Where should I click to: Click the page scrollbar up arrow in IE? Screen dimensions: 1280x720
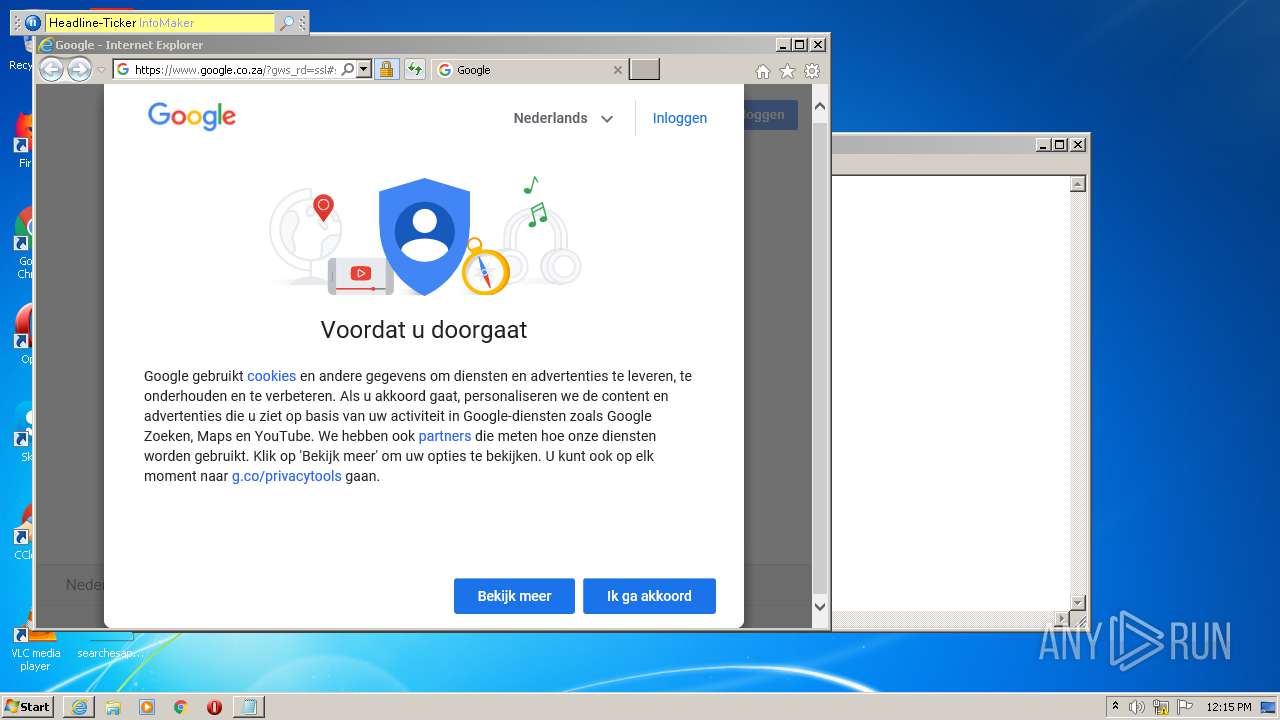pyautogui.click(x=820, y=105)
